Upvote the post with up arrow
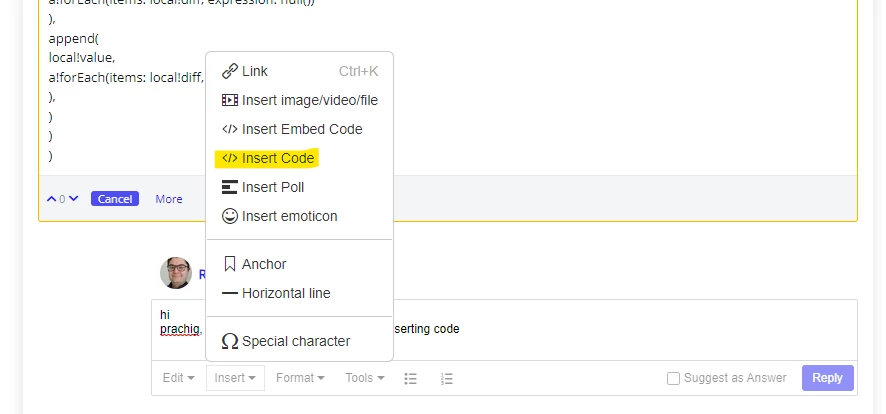Viewport: 886px width, 414px height. tap(51, 199)
